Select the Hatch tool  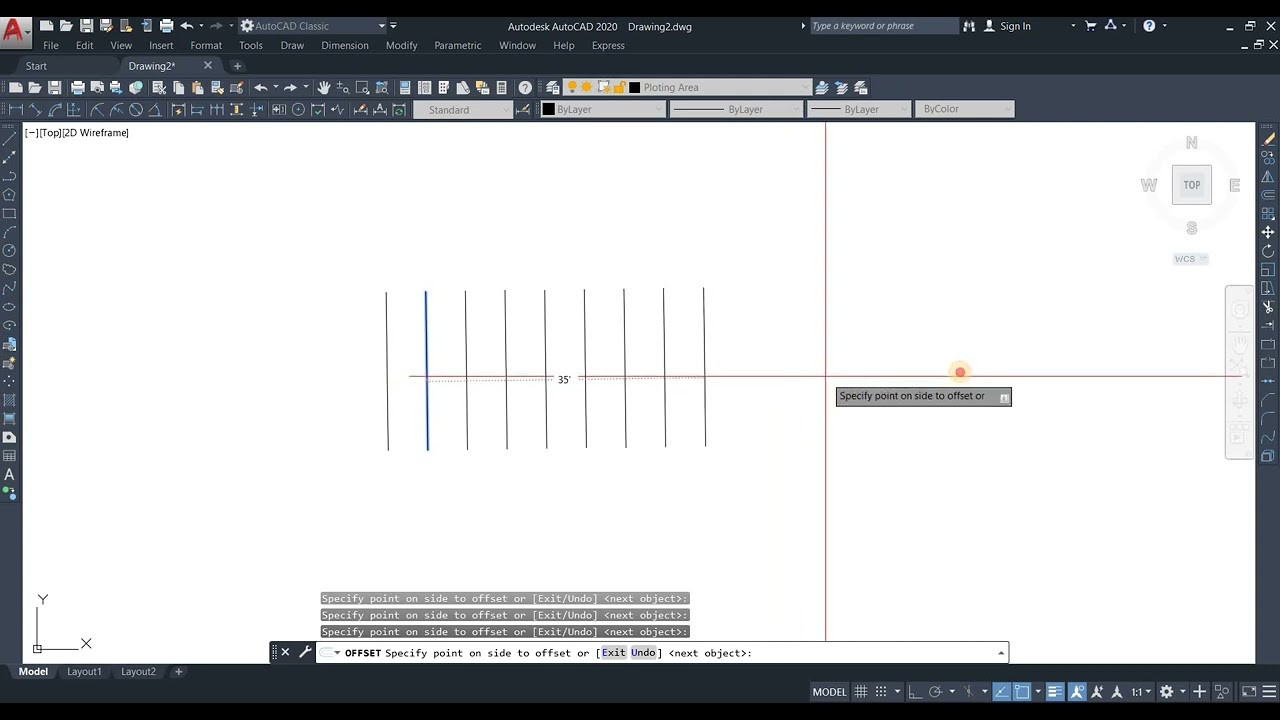tap(9, 400)
